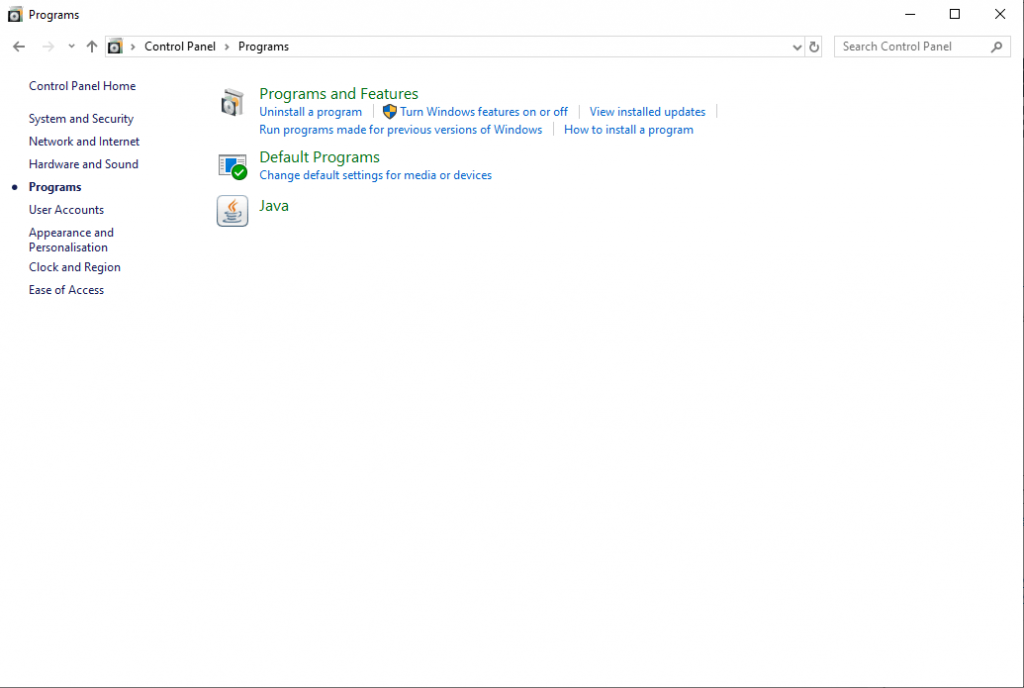Open Change default settings for media or devices
The image size is (1024, 688).
tap(376, 175)
